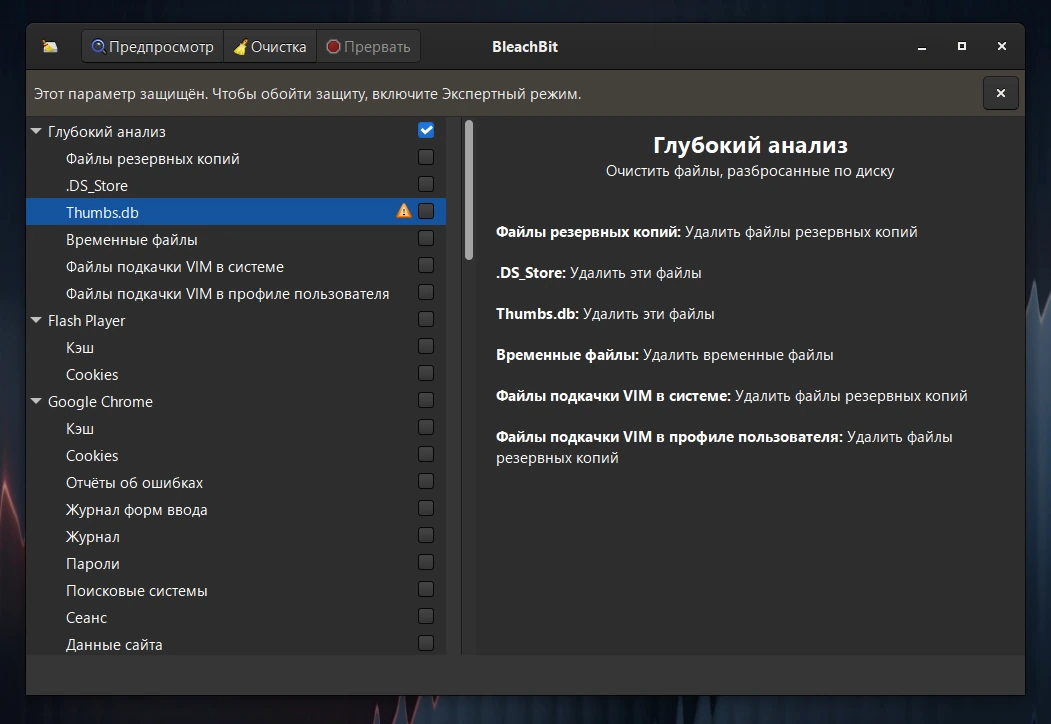Enable the Поисковые системы checkbox
This screenshot has height=724, width=1051.
pyautogui.click(x=426, y=589)
